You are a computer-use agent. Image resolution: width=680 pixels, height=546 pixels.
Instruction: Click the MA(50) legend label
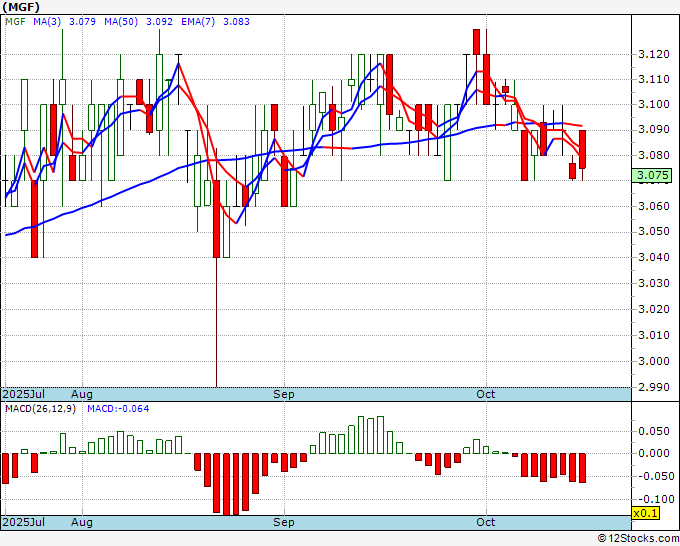point(121,22)
